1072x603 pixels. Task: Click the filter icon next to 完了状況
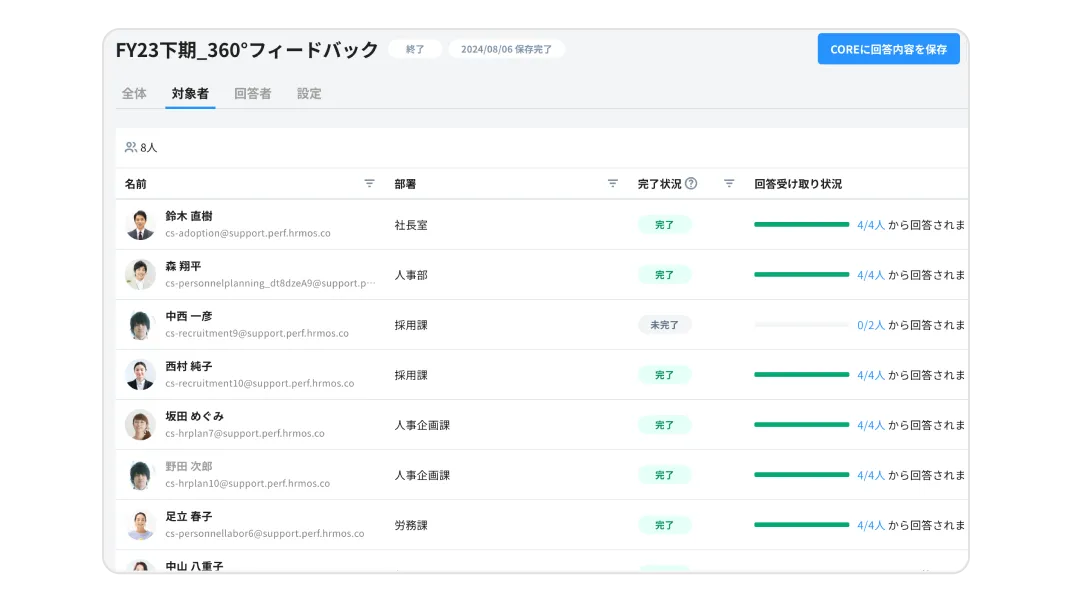[729, 183]
